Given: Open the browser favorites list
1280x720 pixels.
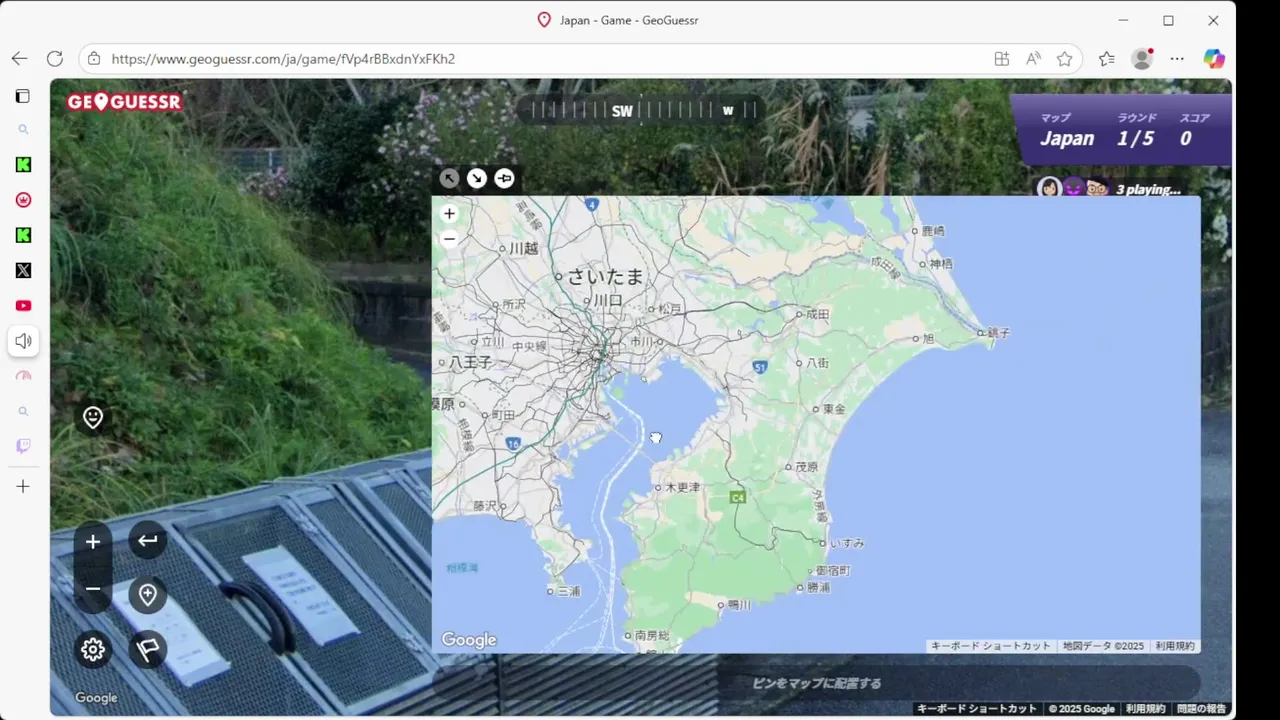Looking at the screenshot, I should pos(1106,59).
